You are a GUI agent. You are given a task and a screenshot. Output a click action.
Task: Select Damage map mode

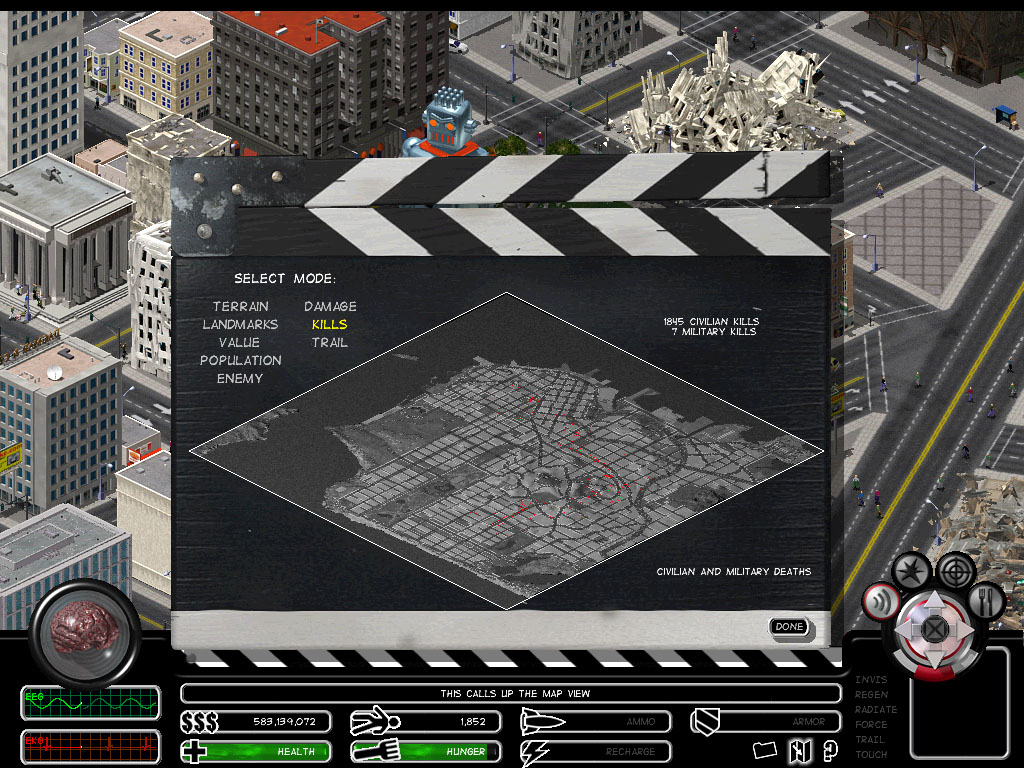click(x=330, y=306)
